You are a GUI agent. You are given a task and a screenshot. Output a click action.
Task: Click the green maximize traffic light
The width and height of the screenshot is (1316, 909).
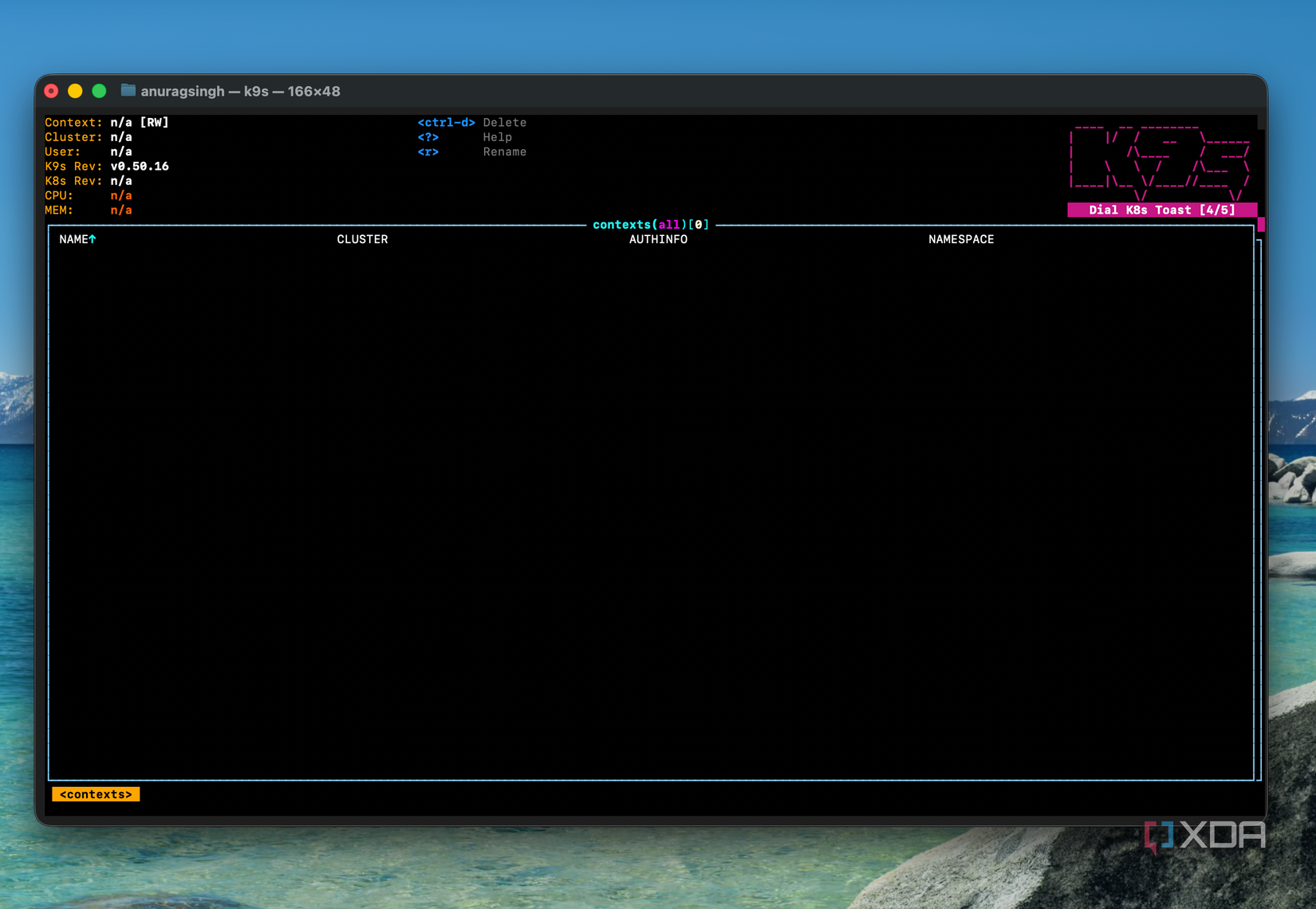pyautogui.click(x=99, y=91)
